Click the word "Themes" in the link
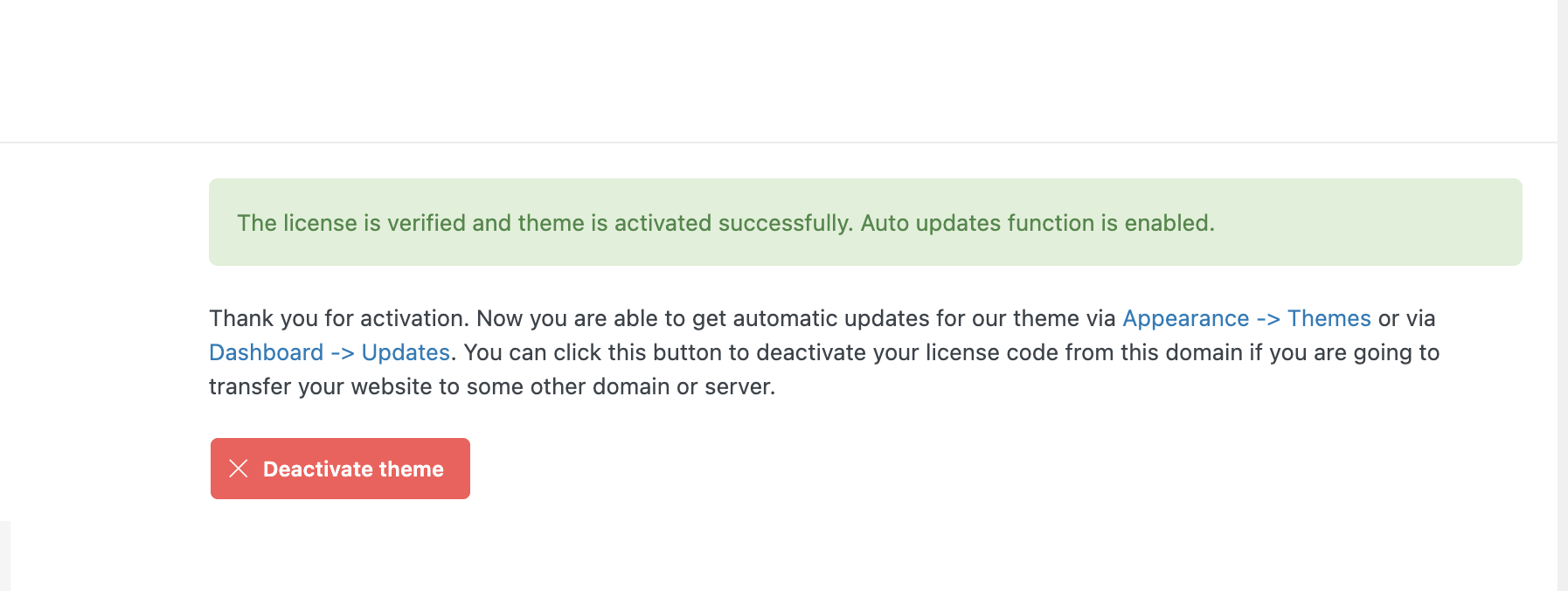The height and width of the screenshot is (591, 1568). point(1329,318)
